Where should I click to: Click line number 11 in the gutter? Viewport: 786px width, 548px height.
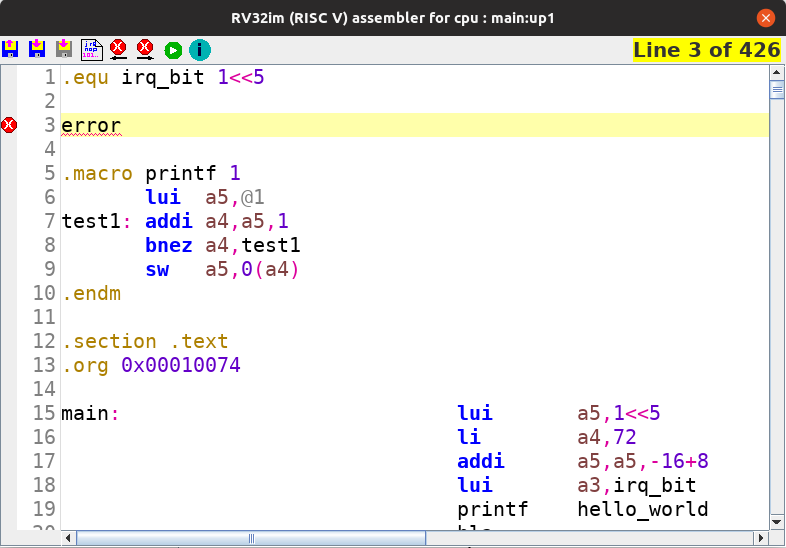click(x=44, y=317)
